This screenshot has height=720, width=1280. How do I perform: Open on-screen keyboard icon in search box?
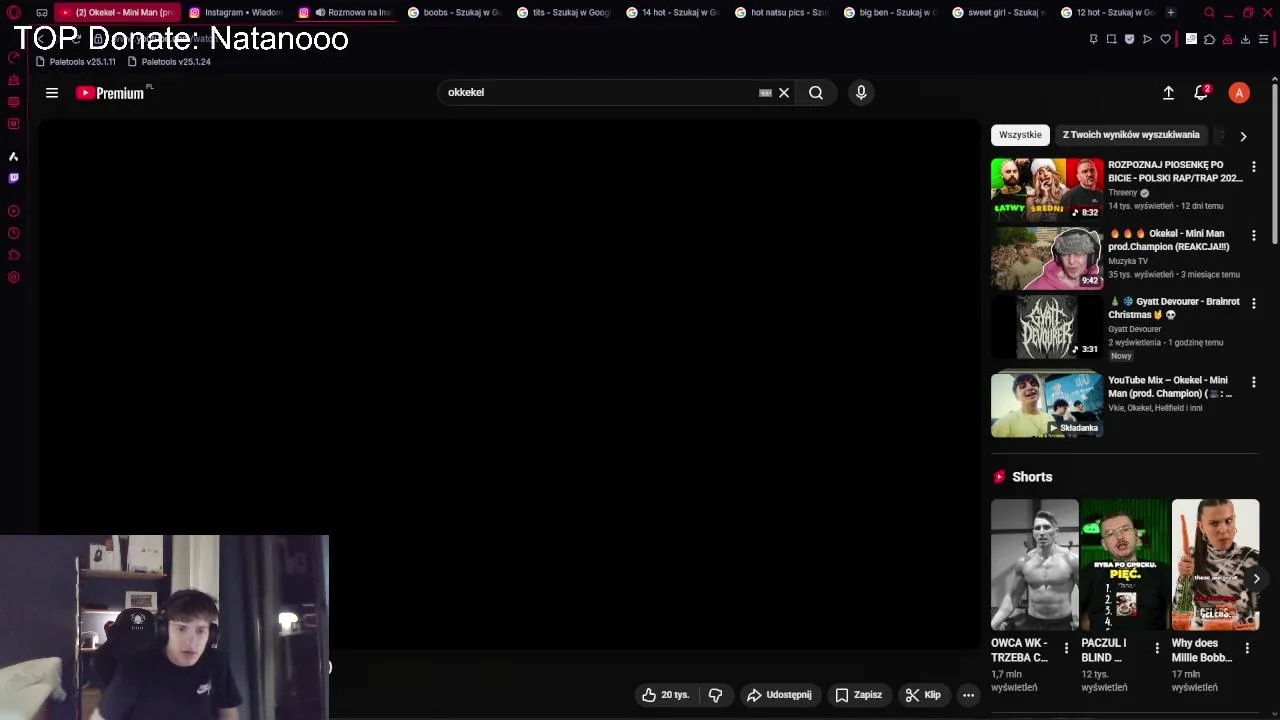765,93
